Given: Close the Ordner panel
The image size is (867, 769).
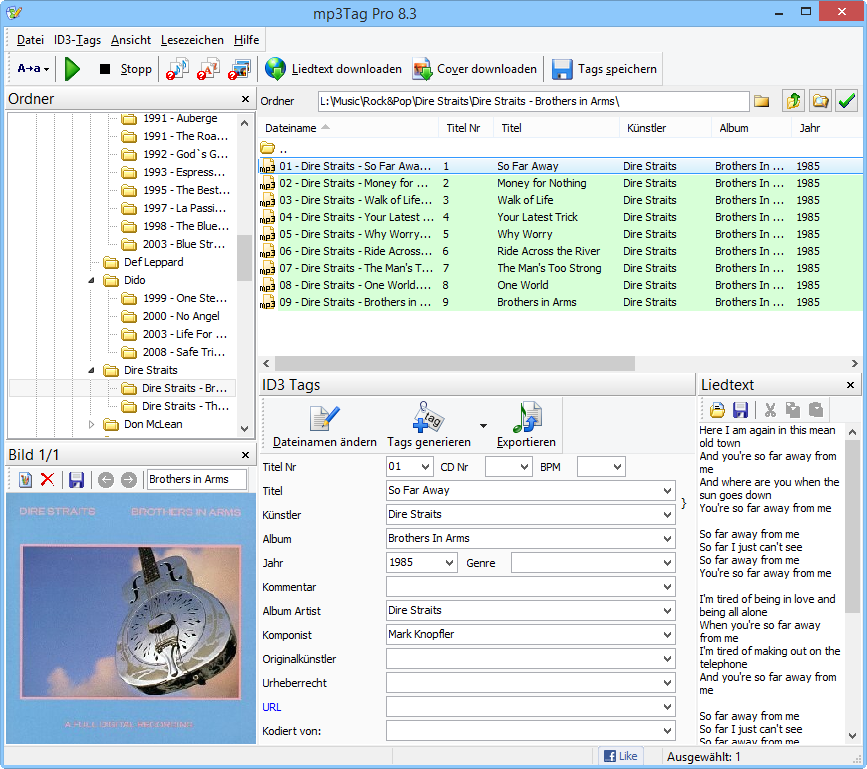Looking at the screenshot, I should click(x=246, y=99).
